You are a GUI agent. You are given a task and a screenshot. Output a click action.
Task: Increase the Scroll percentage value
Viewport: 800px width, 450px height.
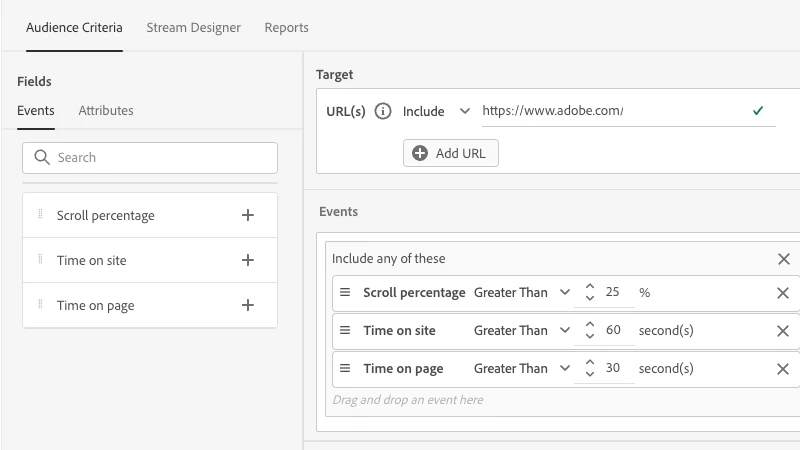[590, 287]
